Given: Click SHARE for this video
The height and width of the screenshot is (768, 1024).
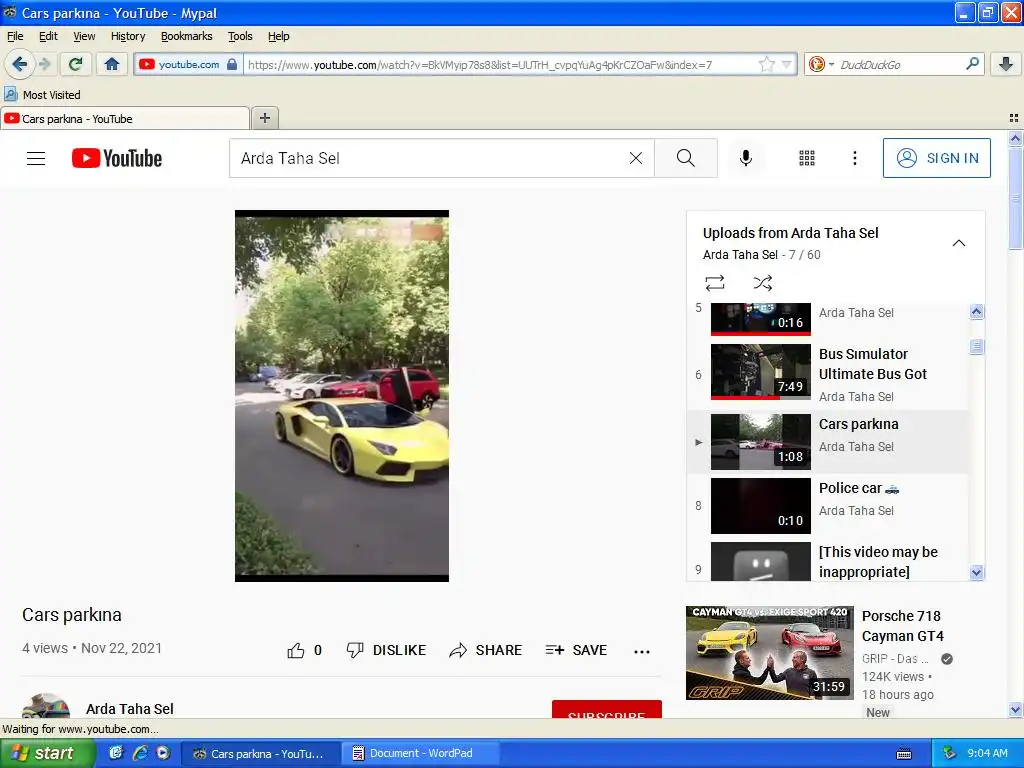Looking at the screenshot, I should pos(486,650).
